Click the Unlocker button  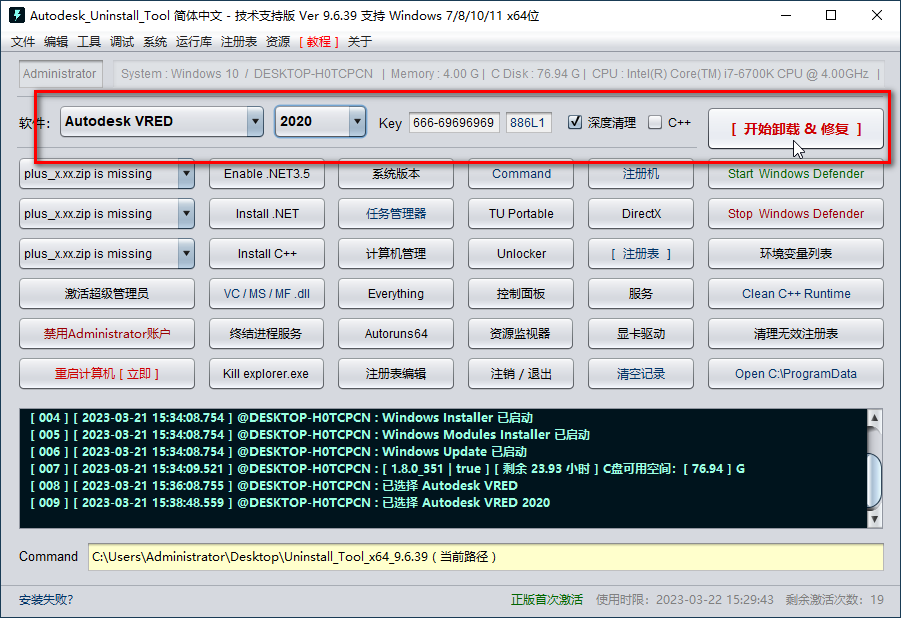[x=521, y=254]
